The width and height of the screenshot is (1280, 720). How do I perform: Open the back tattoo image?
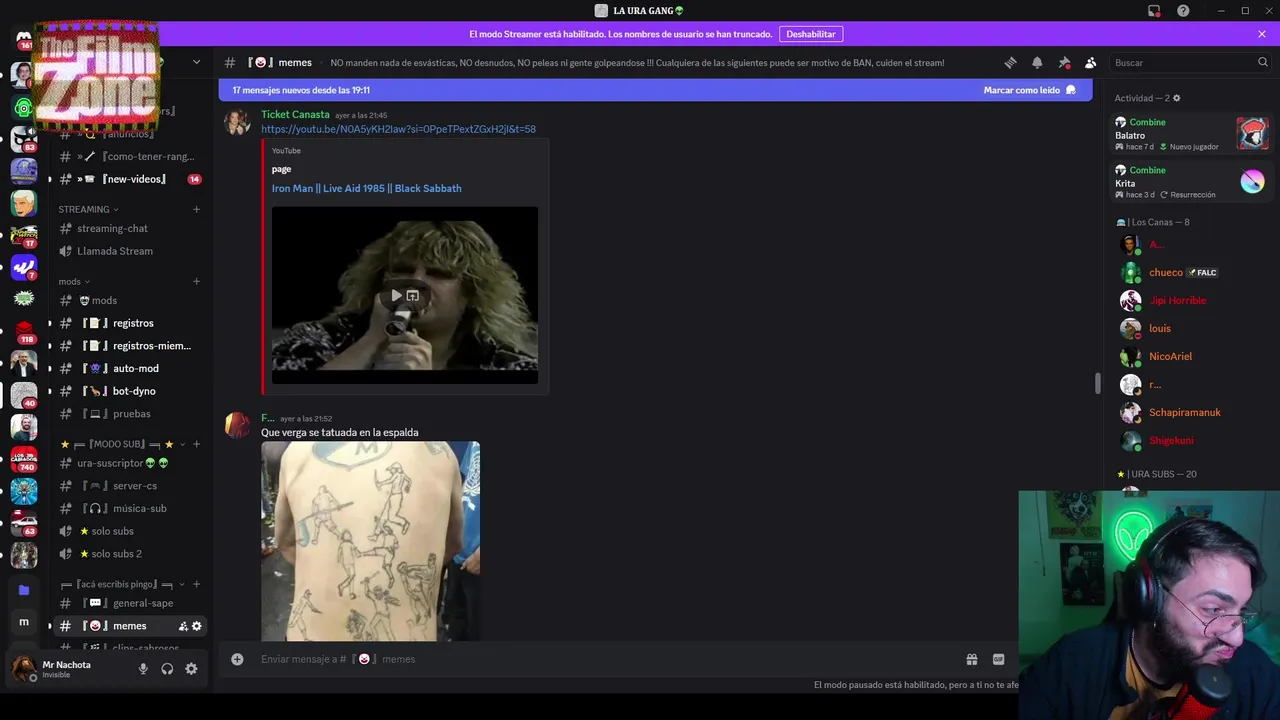[370, 541]
